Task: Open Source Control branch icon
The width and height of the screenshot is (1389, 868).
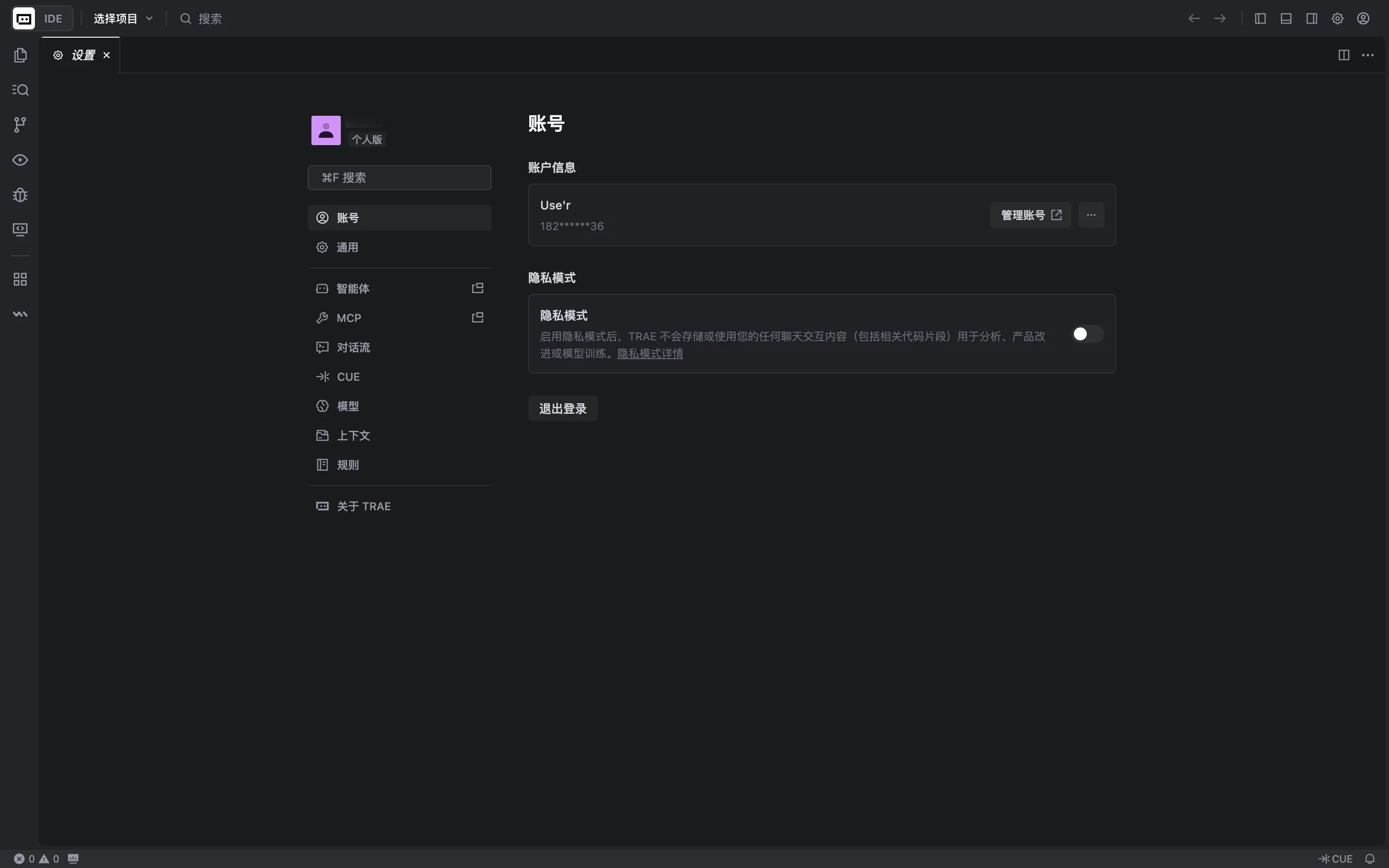Action: coord(20,124)
